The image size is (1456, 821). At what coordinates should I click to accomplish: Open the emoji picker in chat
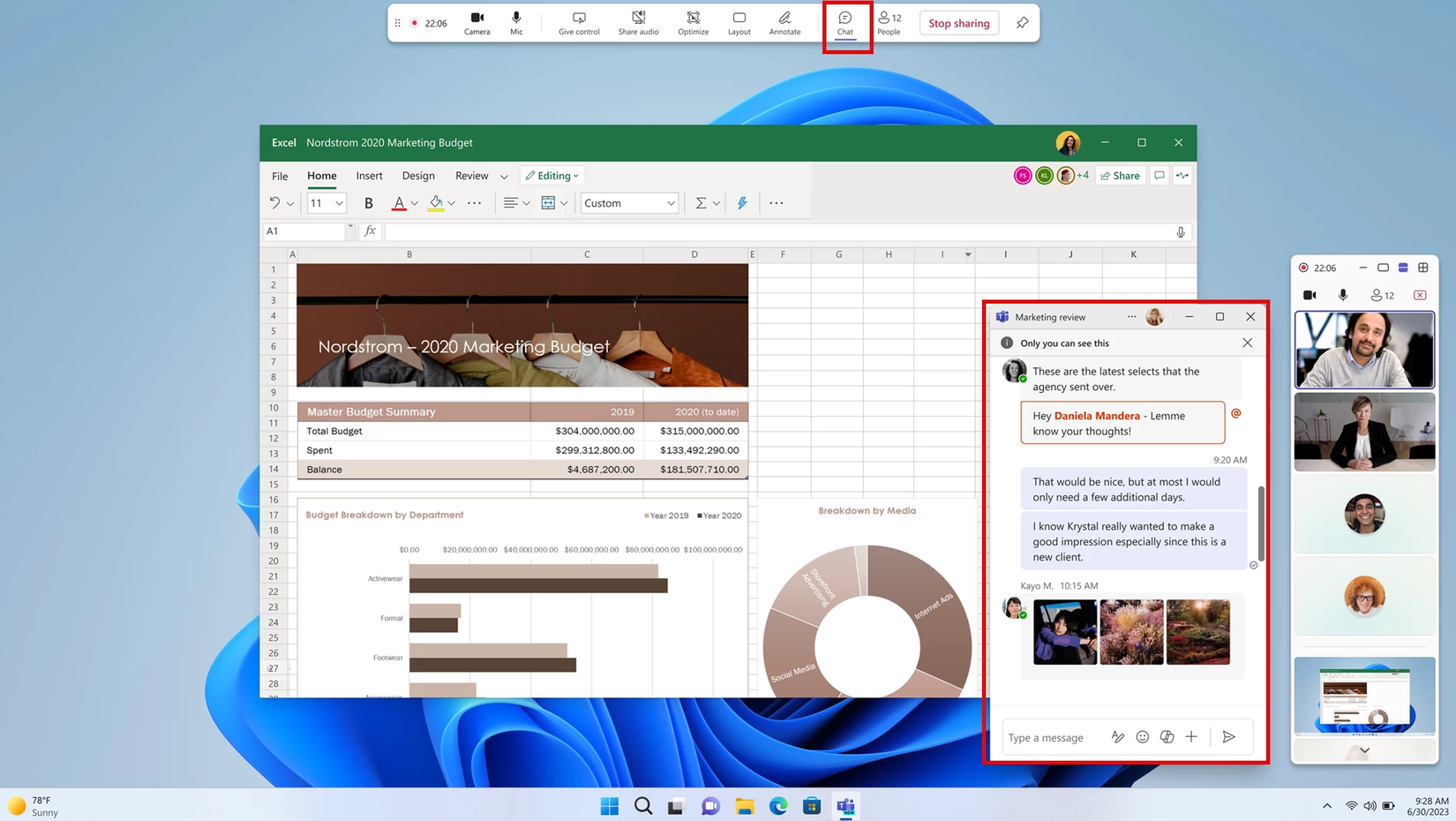pyautogui.click(x=1142, y=736)
